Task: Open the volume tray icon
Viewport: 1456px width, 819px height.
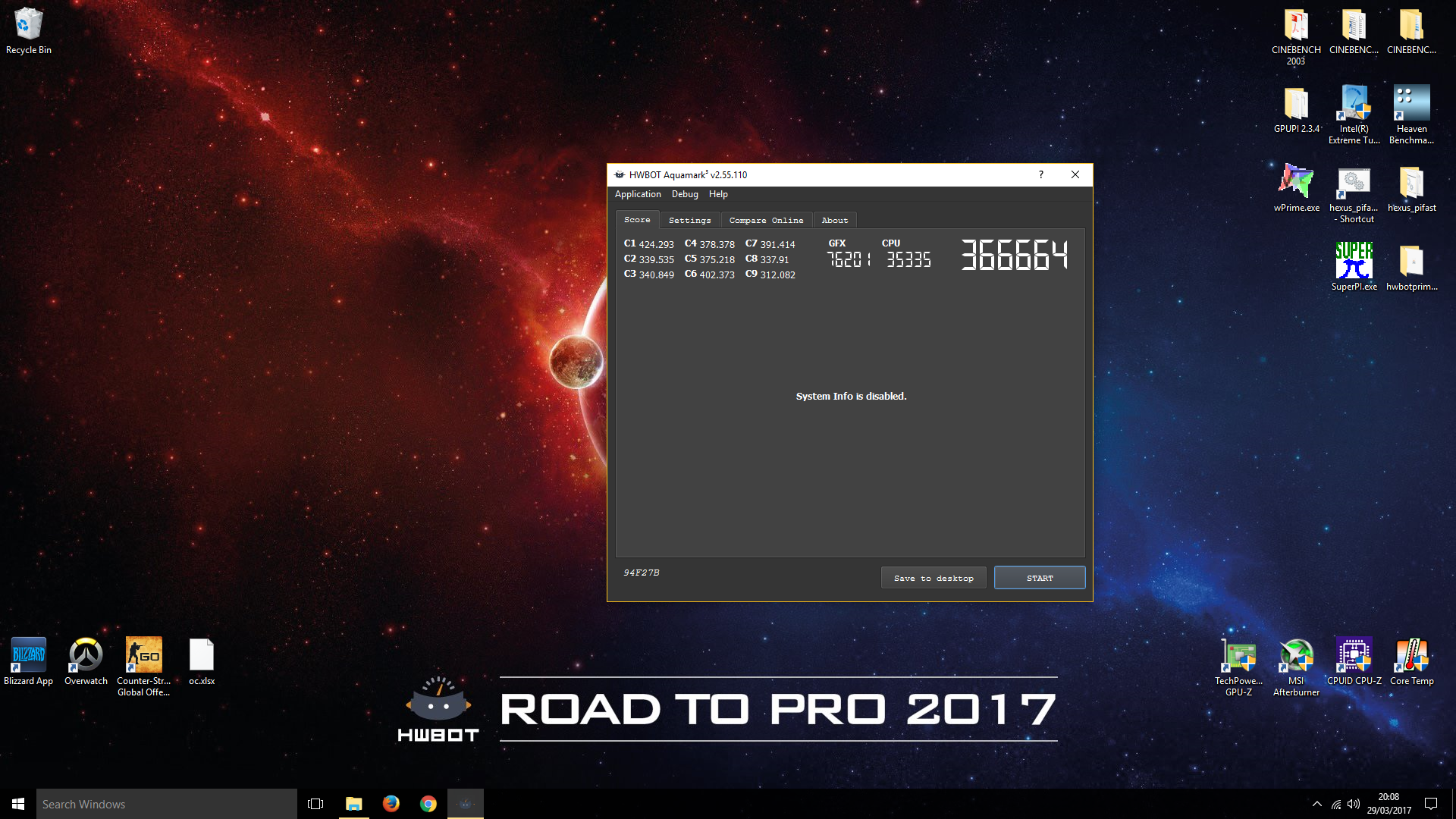Action: [1354, 804]
